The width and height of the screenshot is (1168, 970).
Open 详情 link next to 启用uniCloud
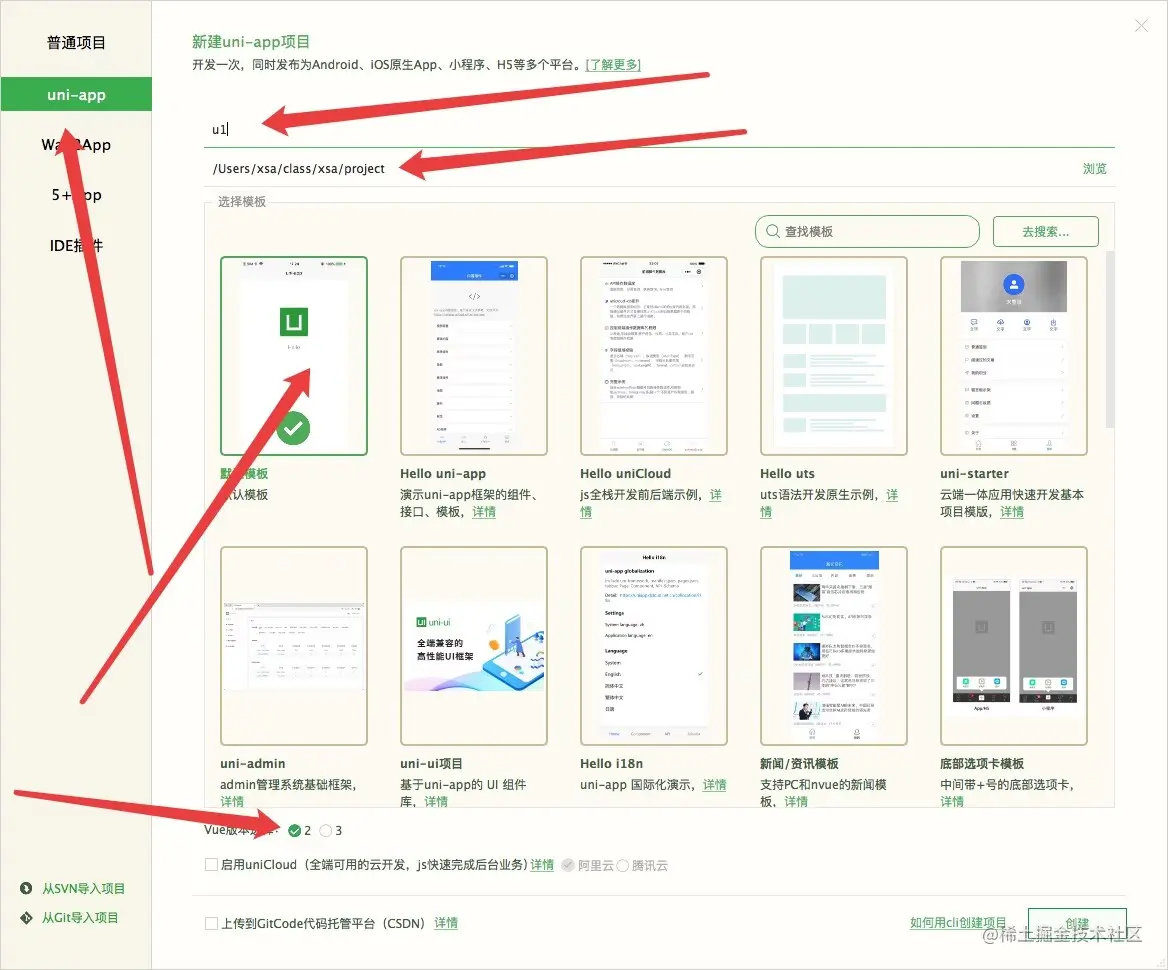coord(542,864)
